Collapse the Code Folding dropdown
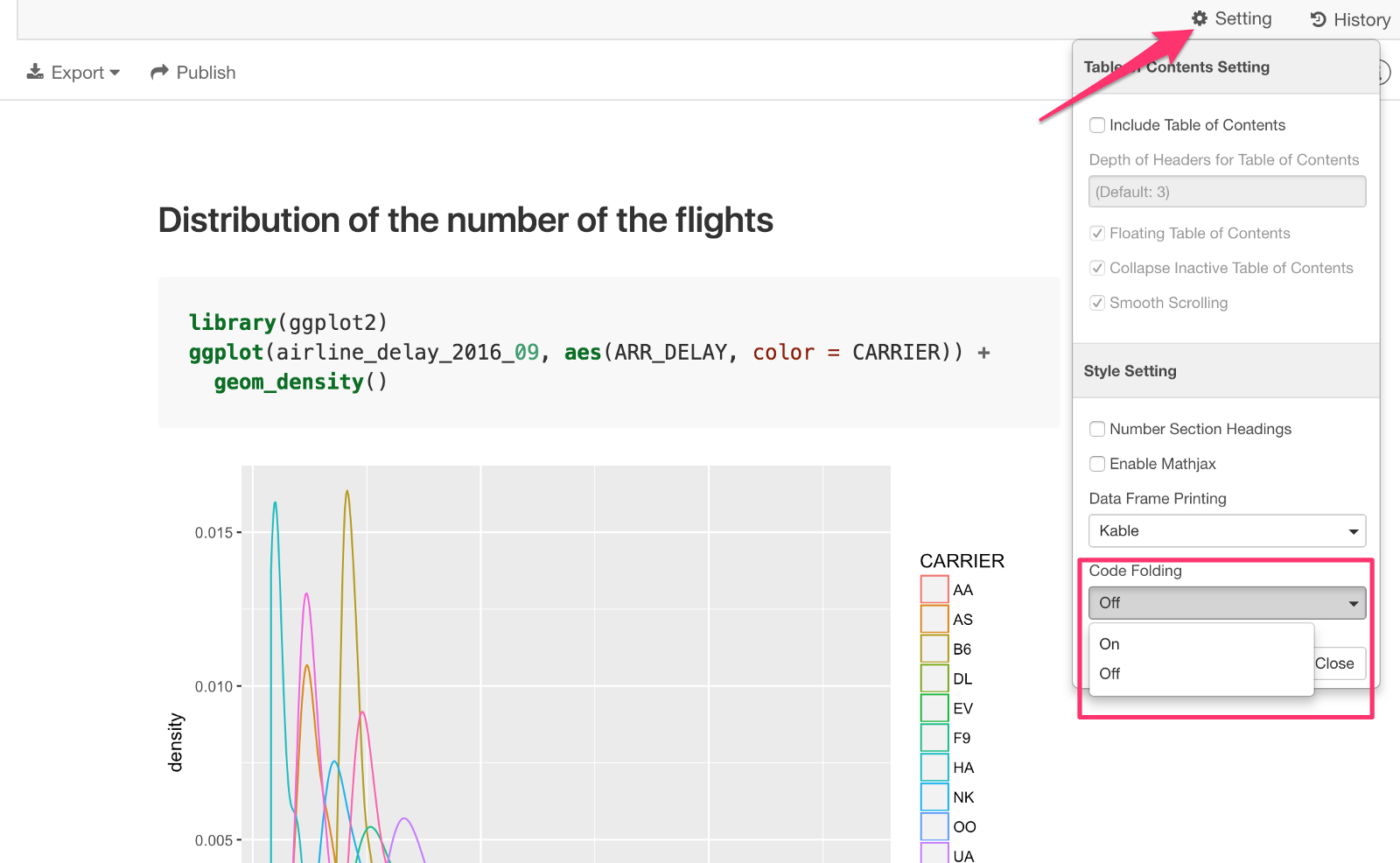The width and height of the screenshot is (1400, 863). coord(1227,603)
